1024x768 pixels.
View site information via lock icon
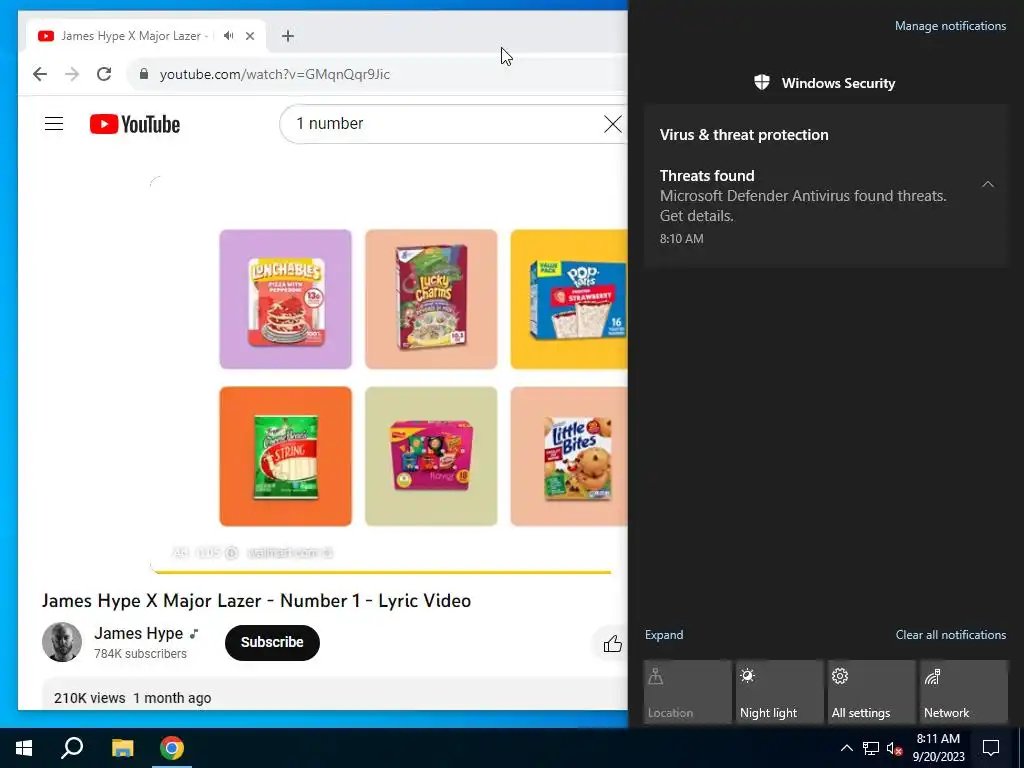pyautogui.click(x=144, y=74)
